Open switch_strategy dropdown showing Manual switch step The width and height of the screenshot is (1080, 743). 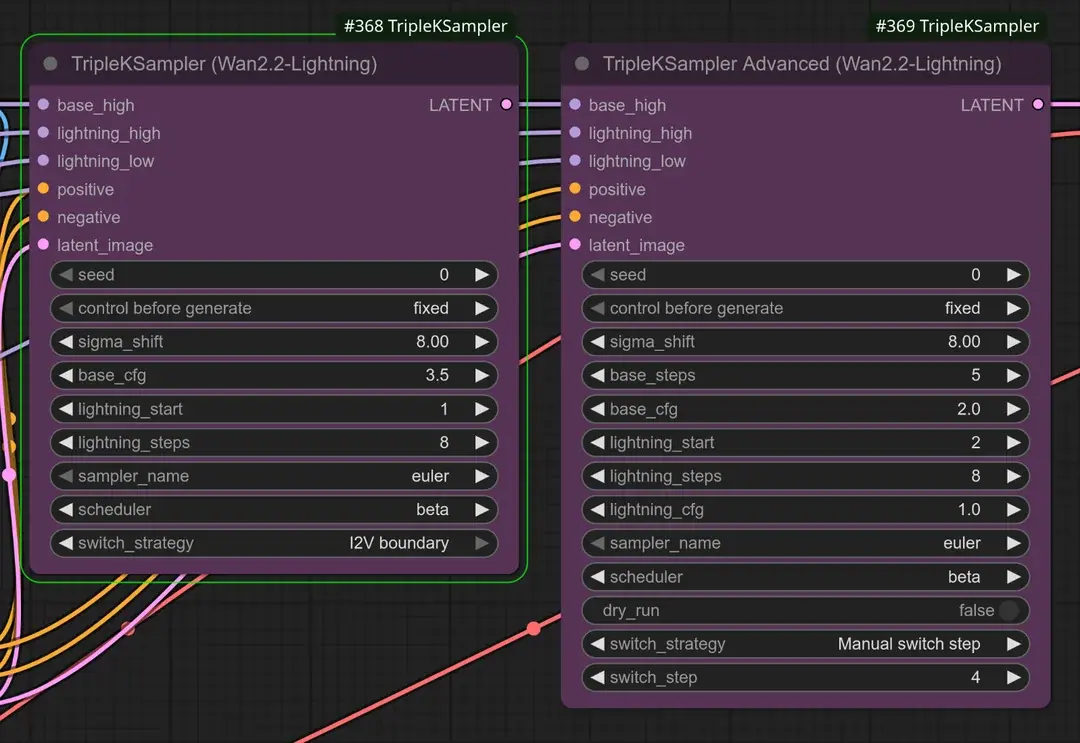click(805, 644)
